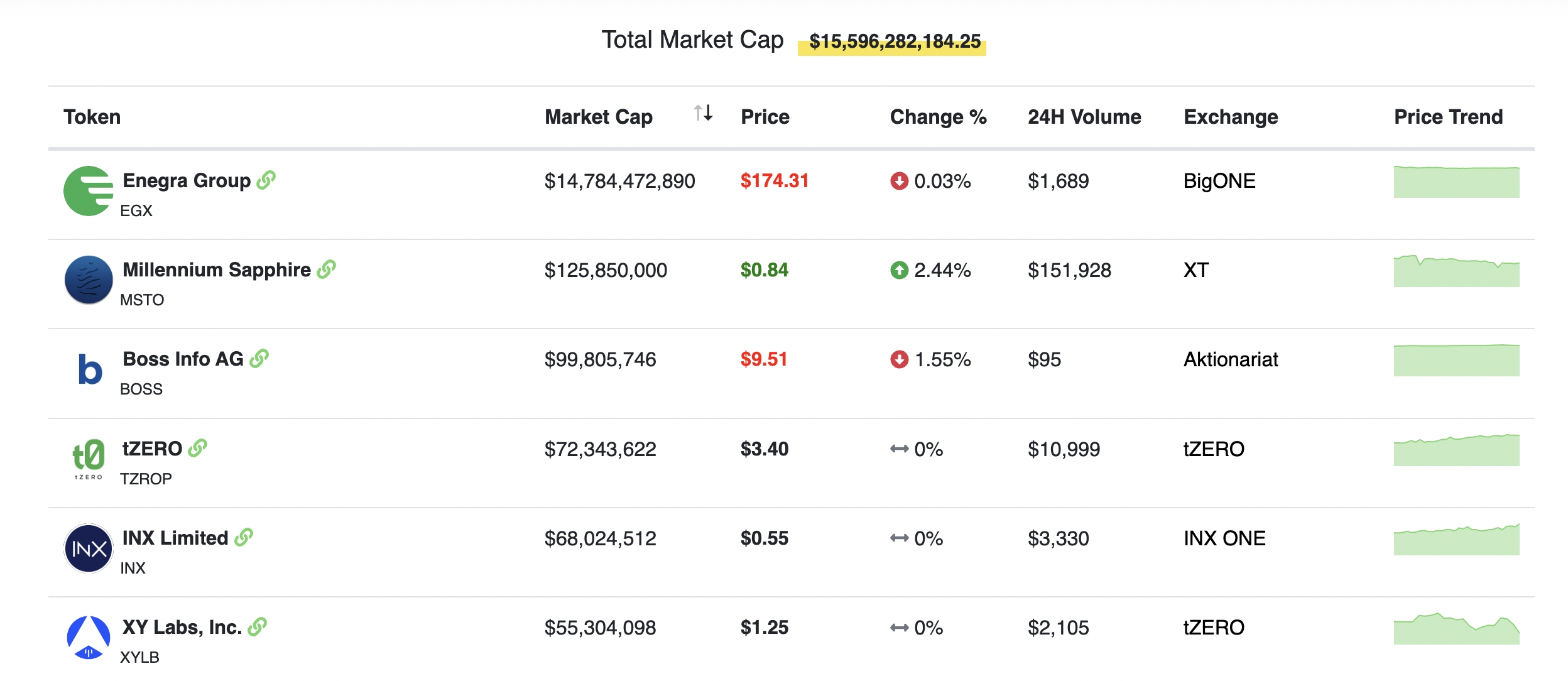View the Boss Info AG price trend chart

click(1456, 360)
